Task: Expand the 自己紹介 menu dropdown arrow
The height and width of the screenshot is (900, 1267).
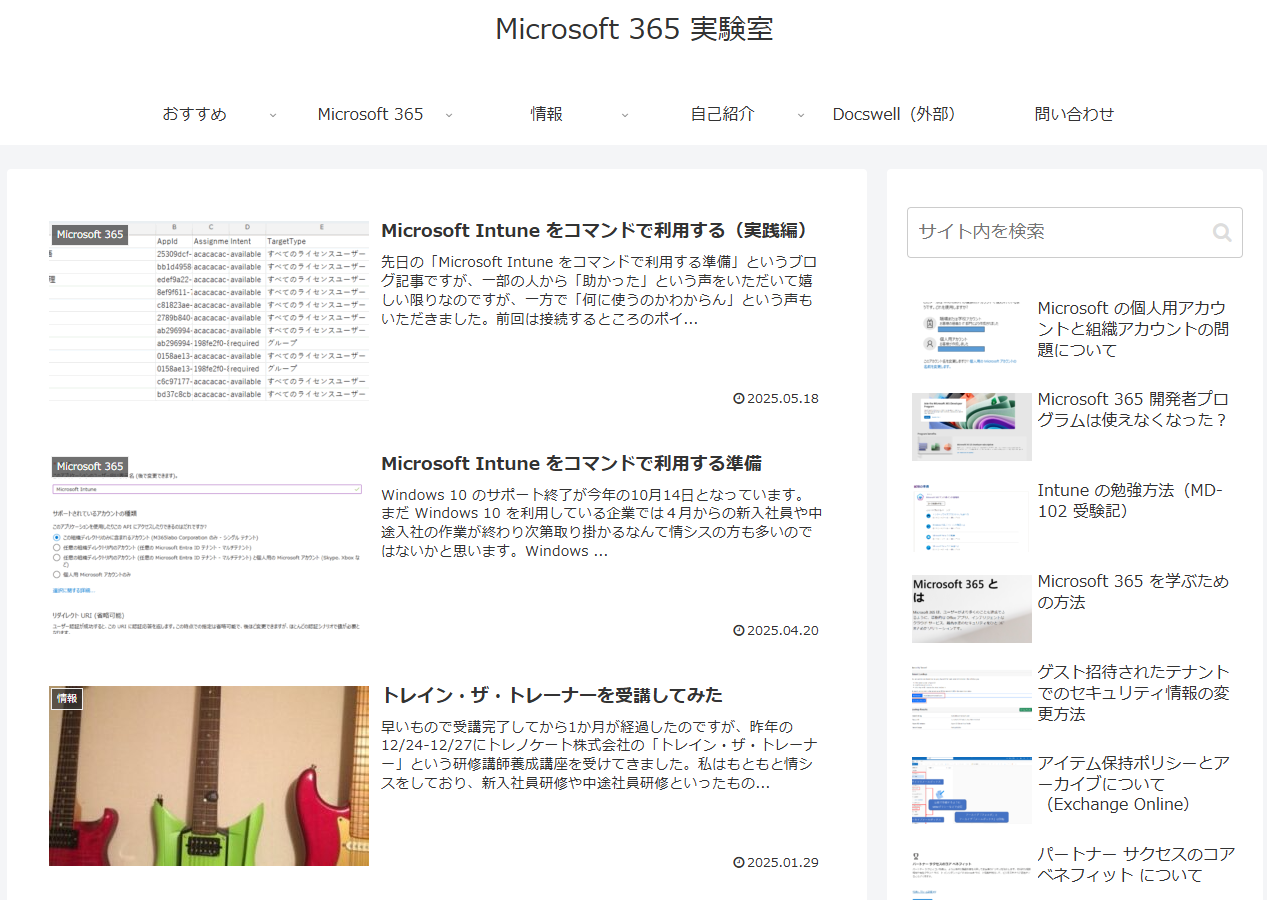Action: (x=801, y=115)
